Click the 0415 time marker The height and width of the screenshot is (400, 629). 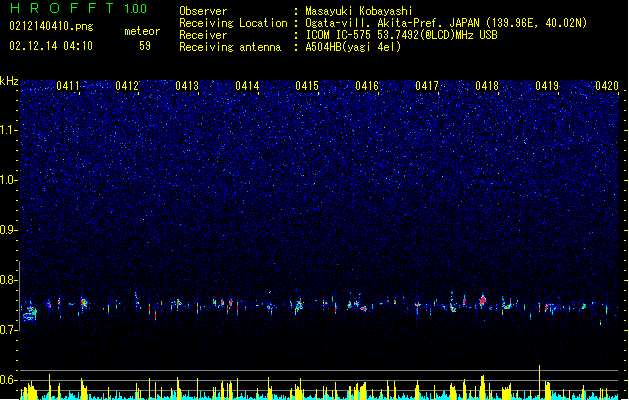click(307, 86)
